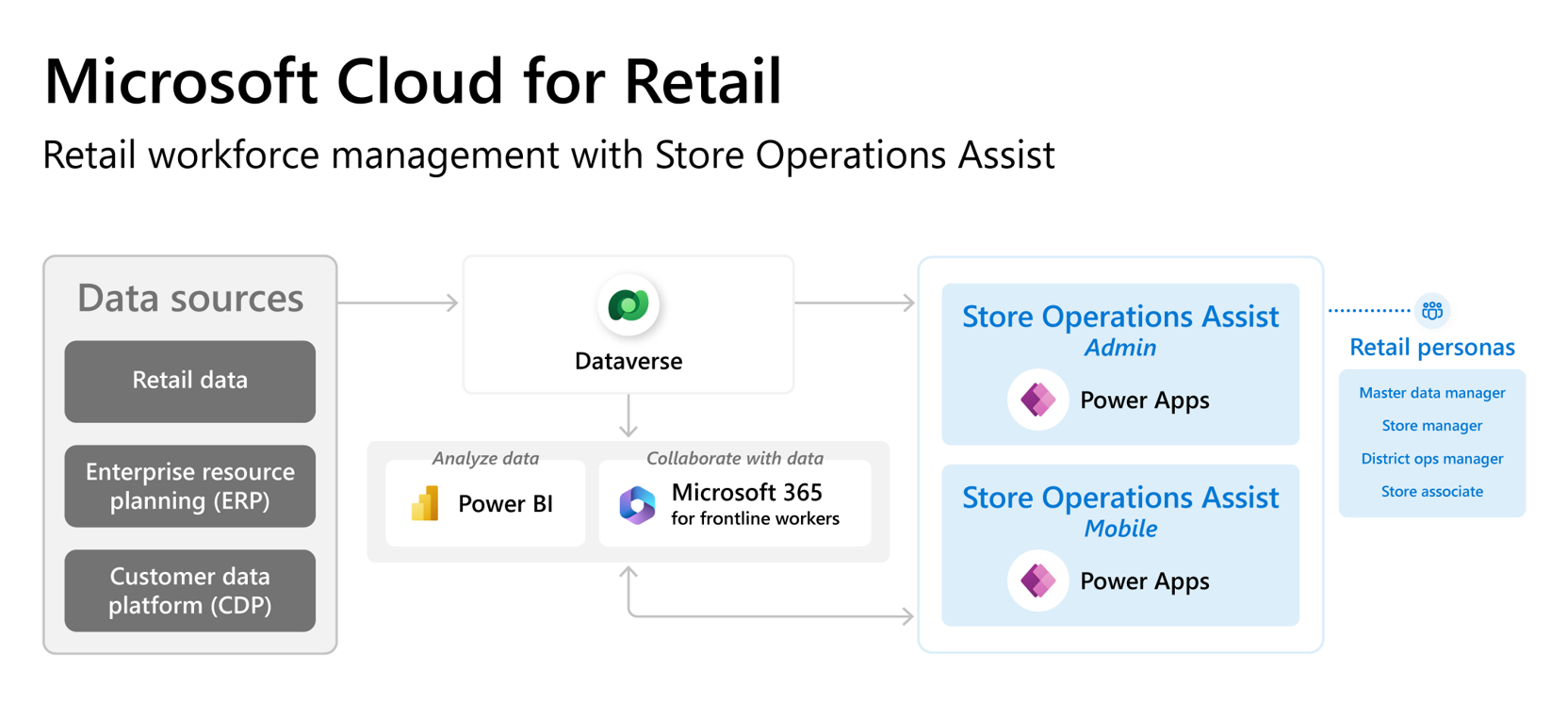
Task: Click the Power BI label
Action: (x=505, y=504)
